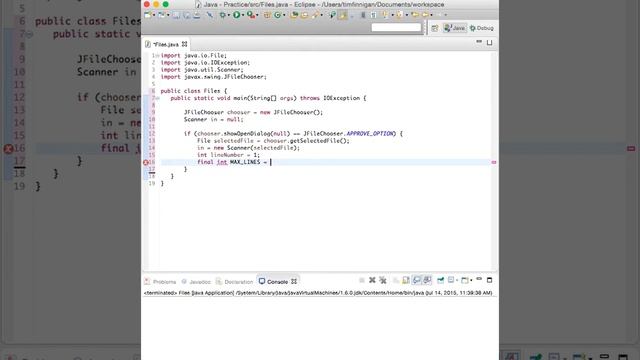Toggle Mark Occurrences highlighter icon
Image resolution: width=640 pixels, height=360 pixels.
(x=343, y=15)
